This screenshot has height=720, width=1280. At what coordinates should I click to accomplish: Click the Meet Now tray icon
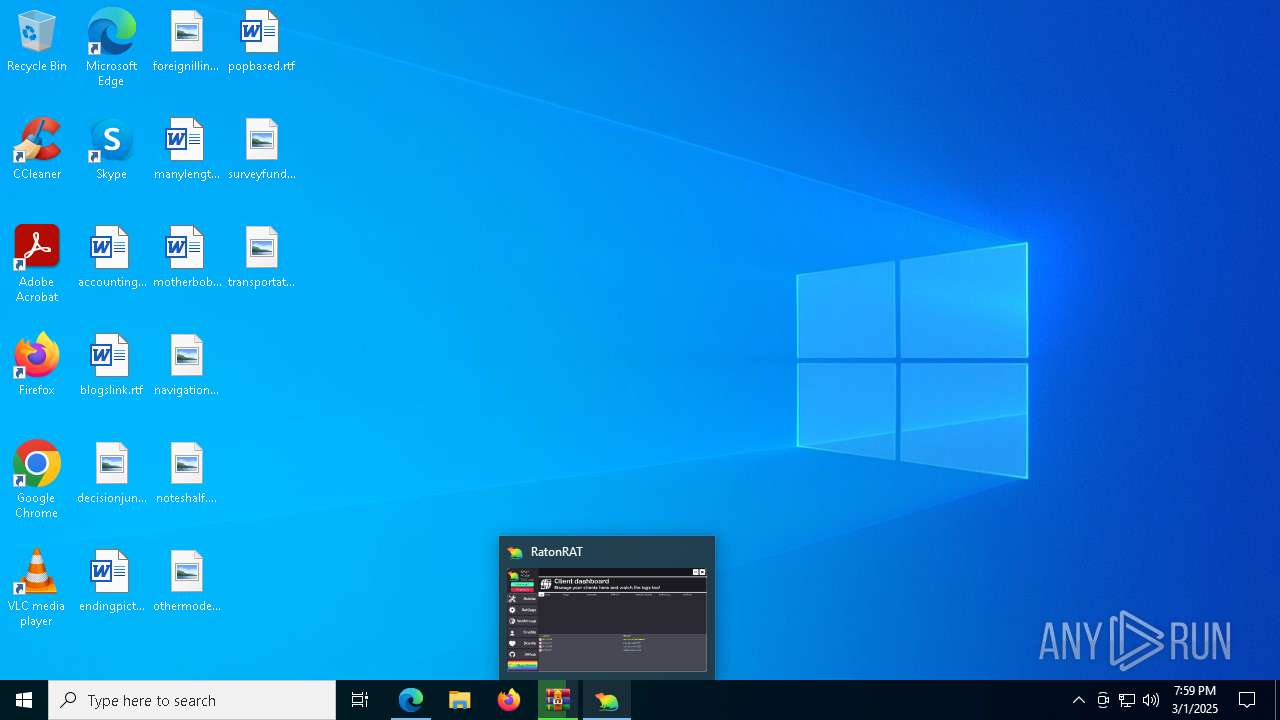click(x=1103, y=700)
